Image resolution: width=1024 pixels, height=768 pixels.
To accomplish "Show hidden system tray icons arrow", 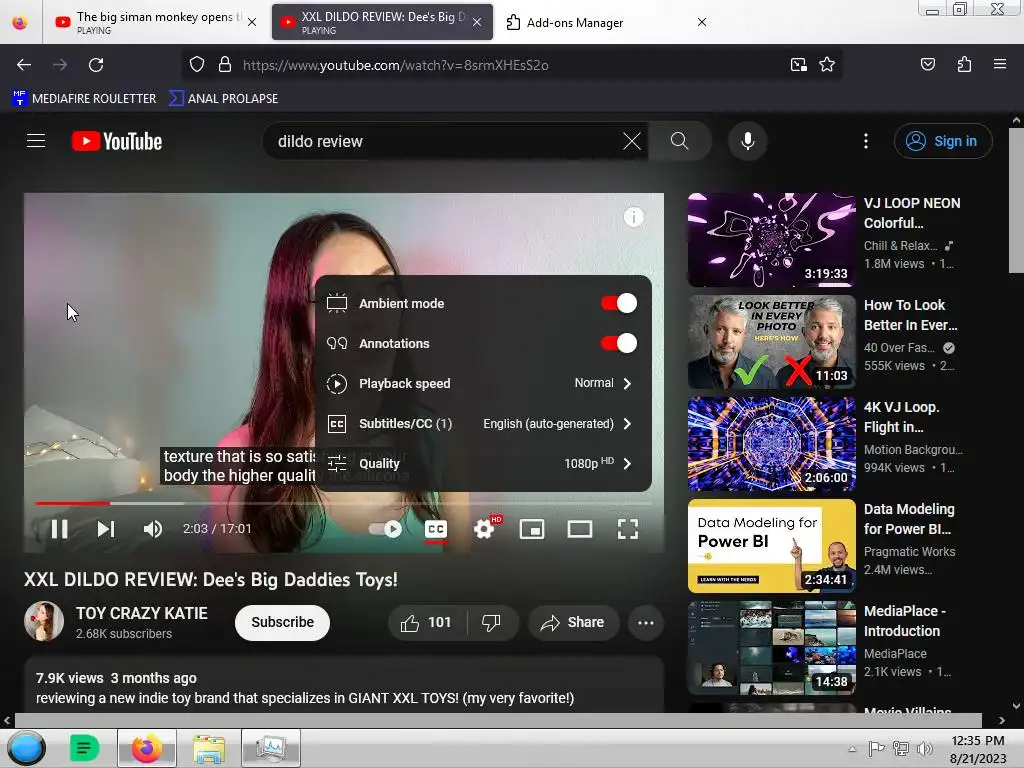I will [852, 749].
